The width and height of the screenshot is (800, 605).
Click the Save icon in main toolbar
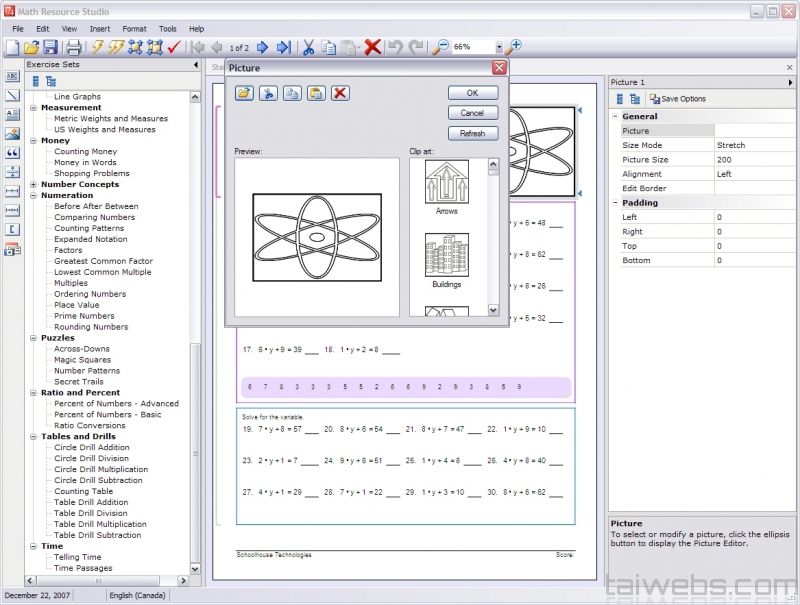click(49, 47)
